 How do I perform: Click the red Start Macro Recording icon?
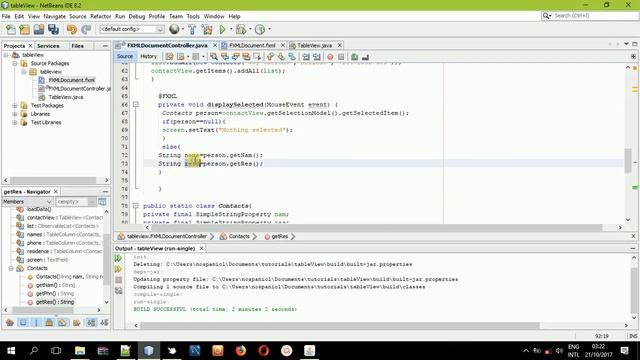tap(330, 57)
